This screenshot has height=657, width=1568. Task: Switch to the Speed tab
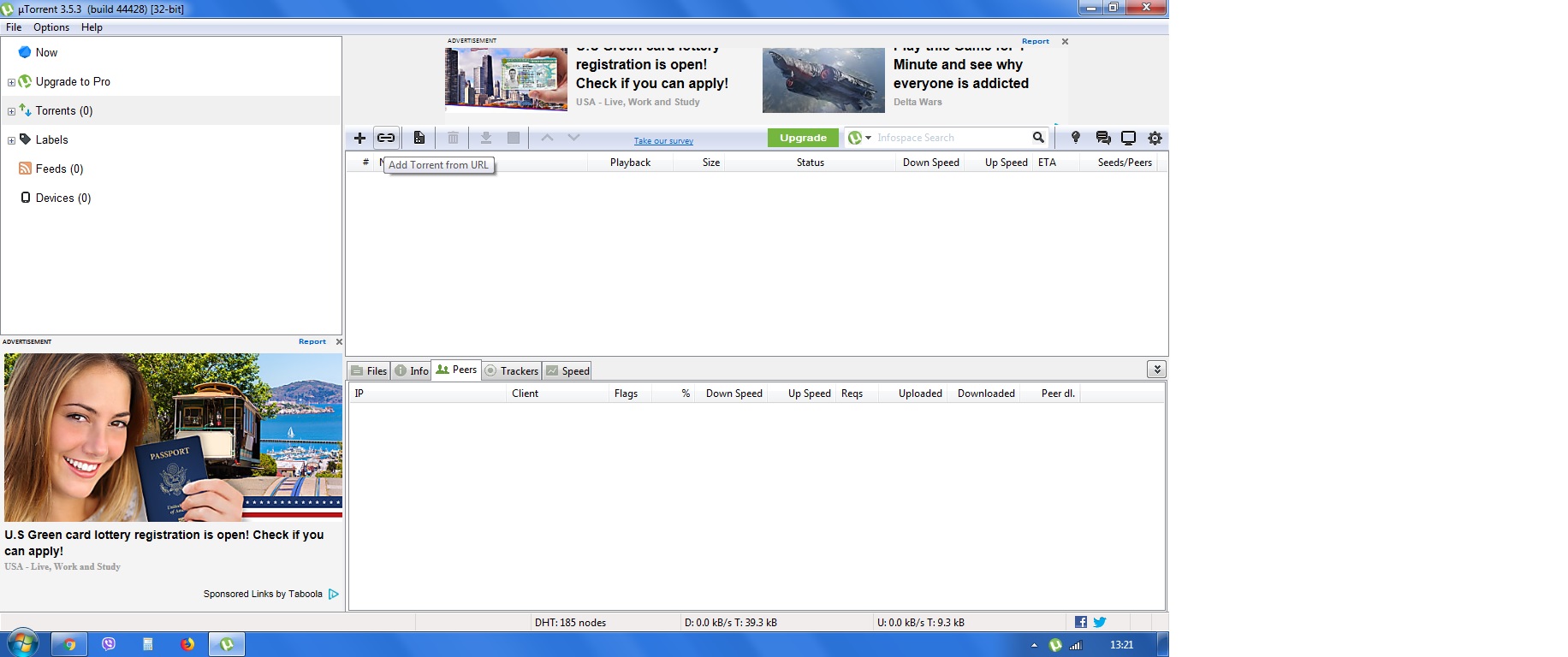tap(567, 370)
